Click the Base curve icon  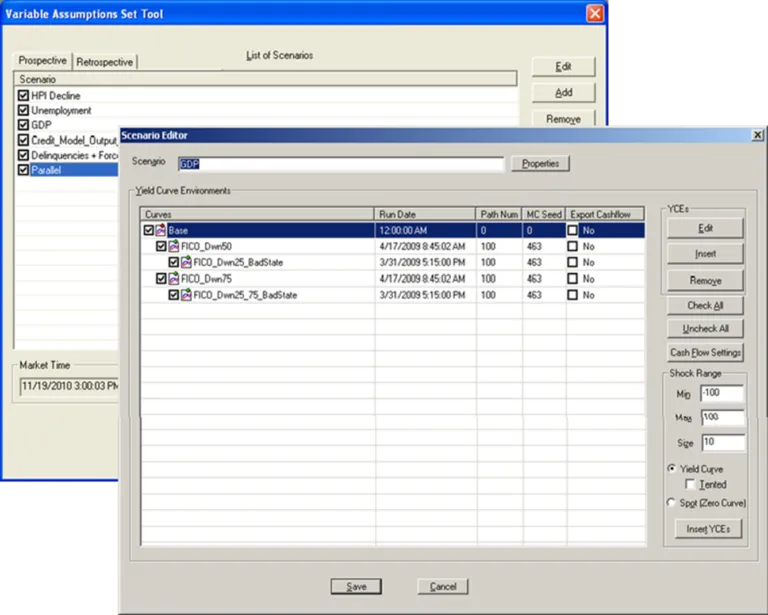click(161, 230)
